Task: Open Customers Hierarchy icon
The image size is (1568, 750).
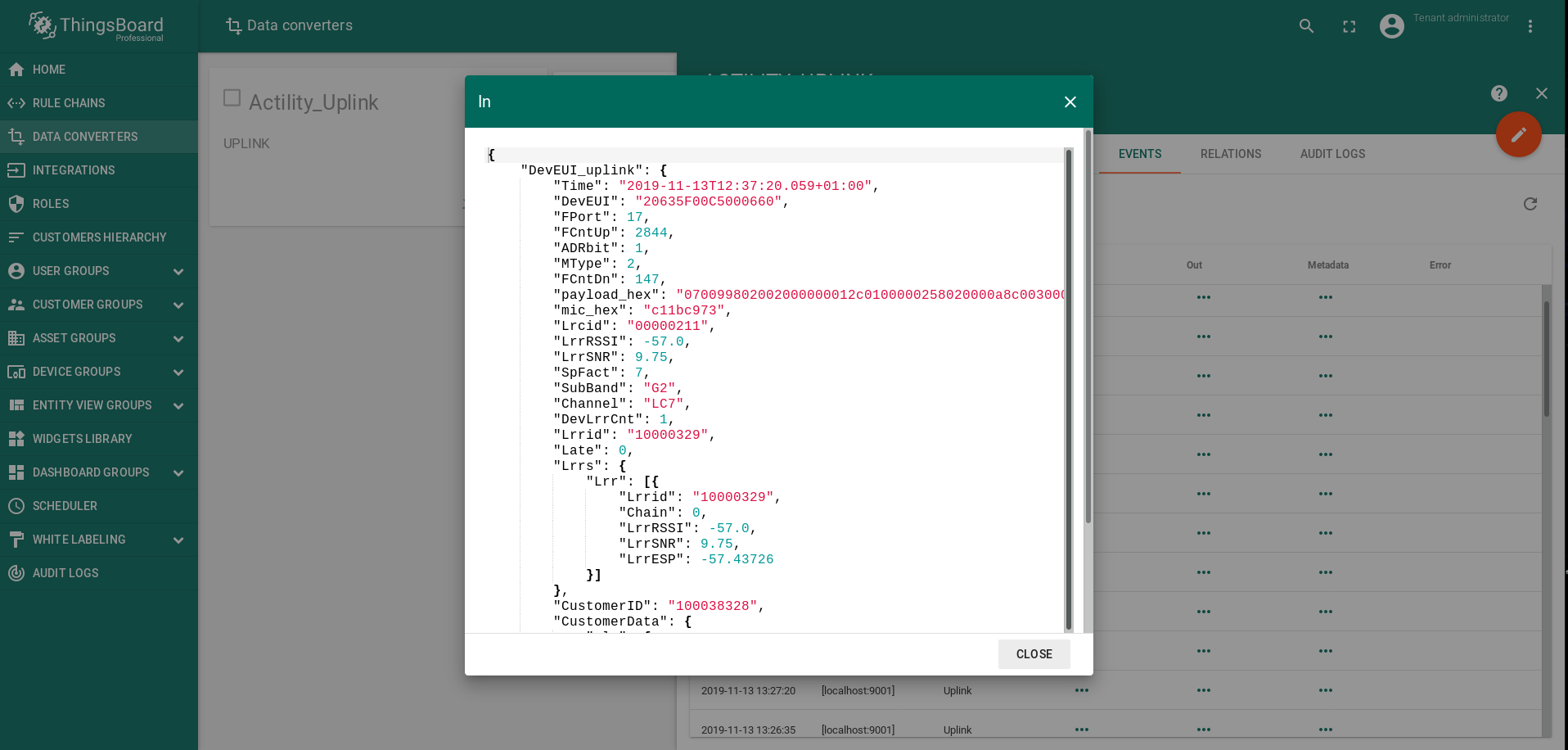Action: [16, 237]
